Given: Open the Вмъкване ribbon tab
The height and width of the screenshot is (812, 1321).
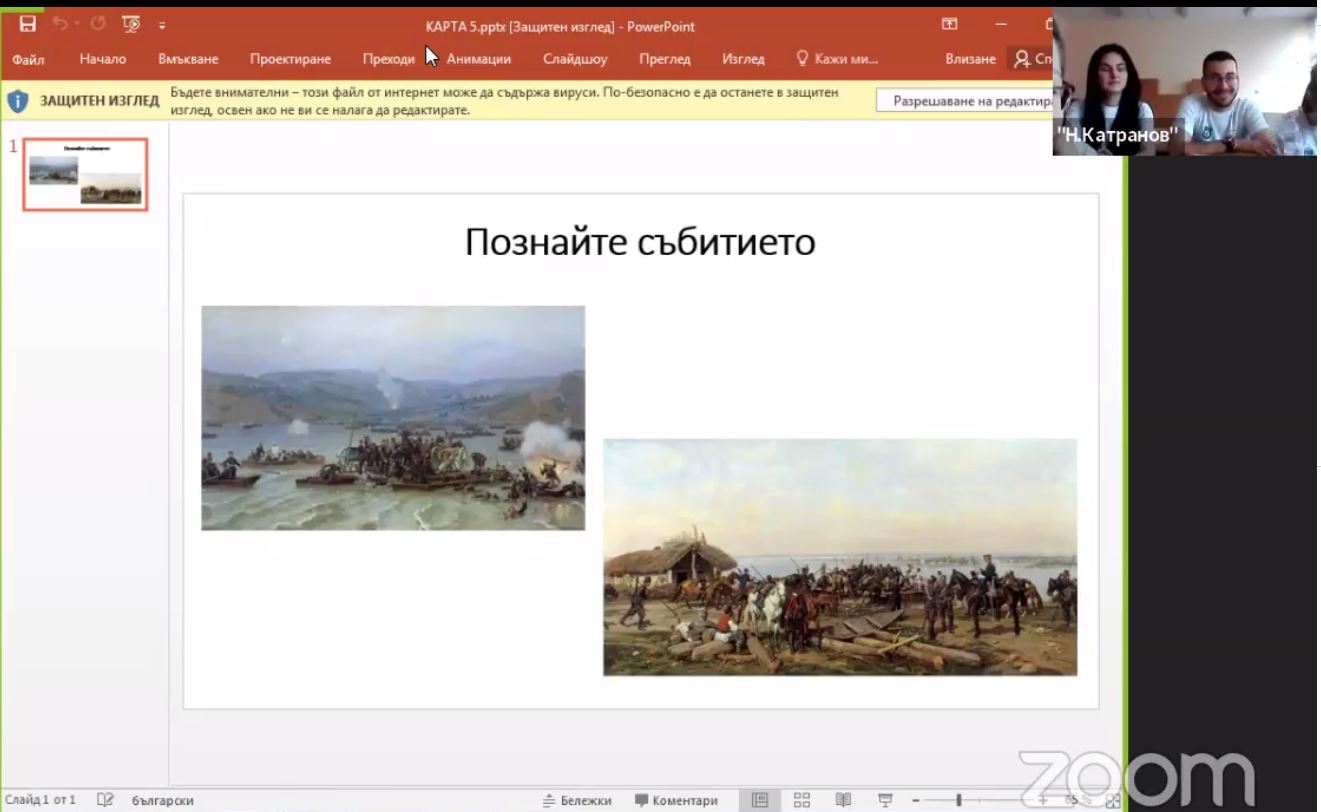Looking at the screenshot, I should pyautogui.click(x=188, y=59).
